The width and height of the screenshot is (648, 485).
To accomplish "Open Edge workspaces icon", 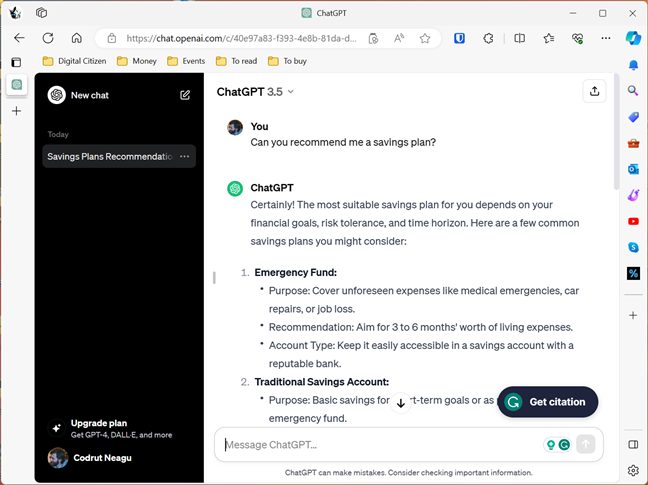I will tap(41, 13).
